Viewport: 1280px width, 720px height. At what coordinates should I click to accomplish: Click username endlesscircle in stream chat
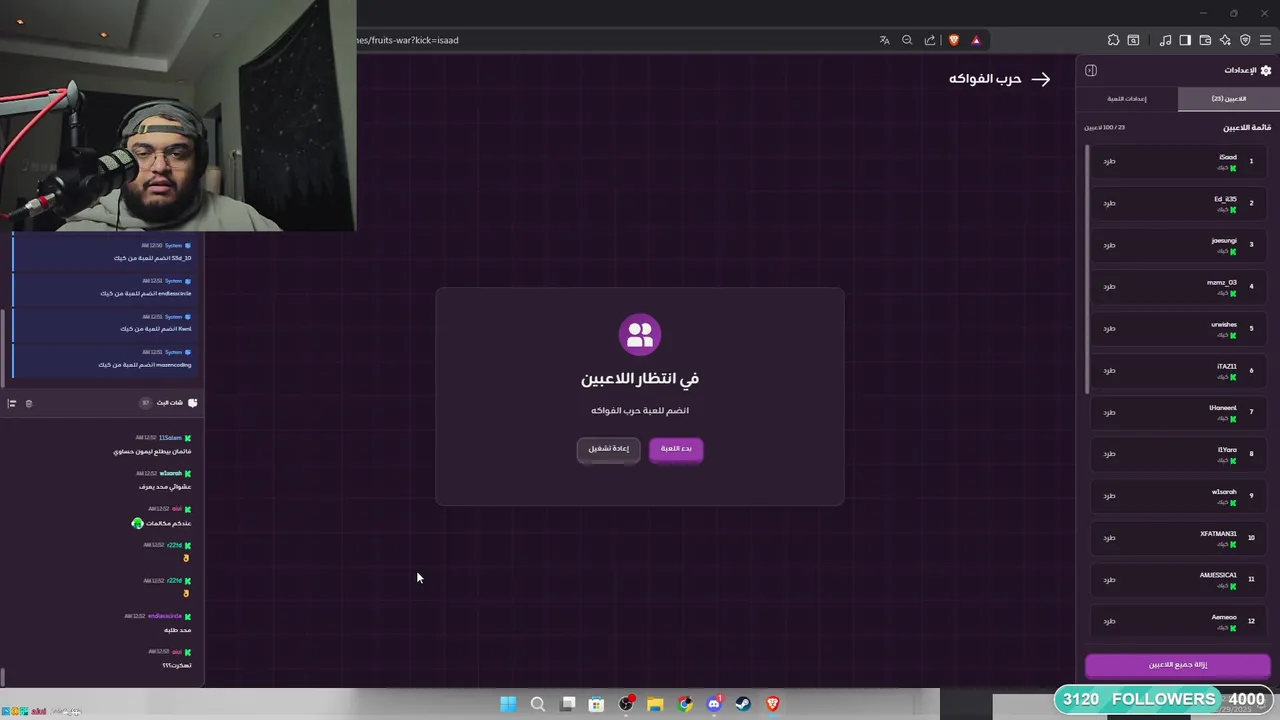tap(165, 616)
